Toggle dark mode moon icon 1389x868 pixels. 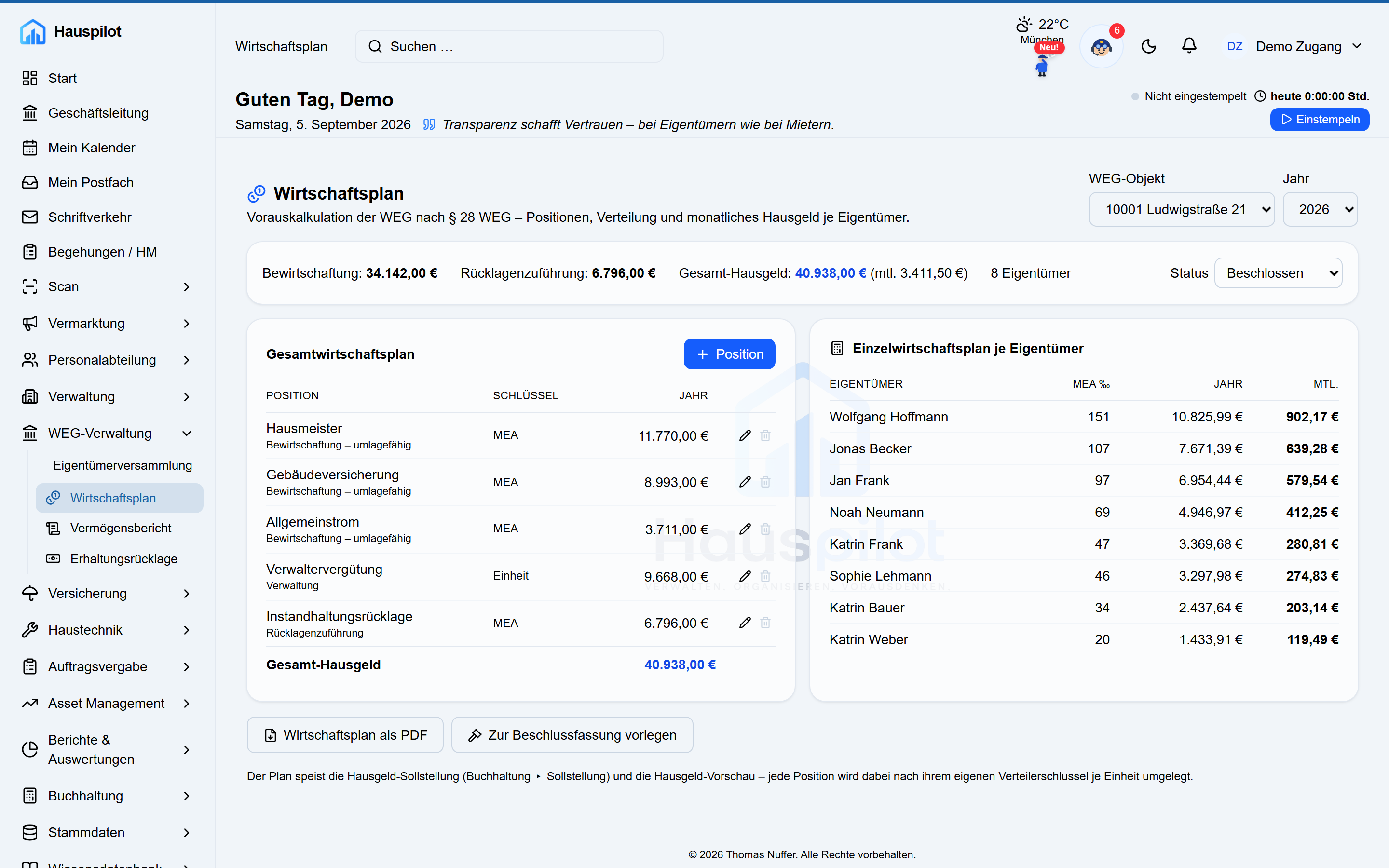(x=1148, y=46)
